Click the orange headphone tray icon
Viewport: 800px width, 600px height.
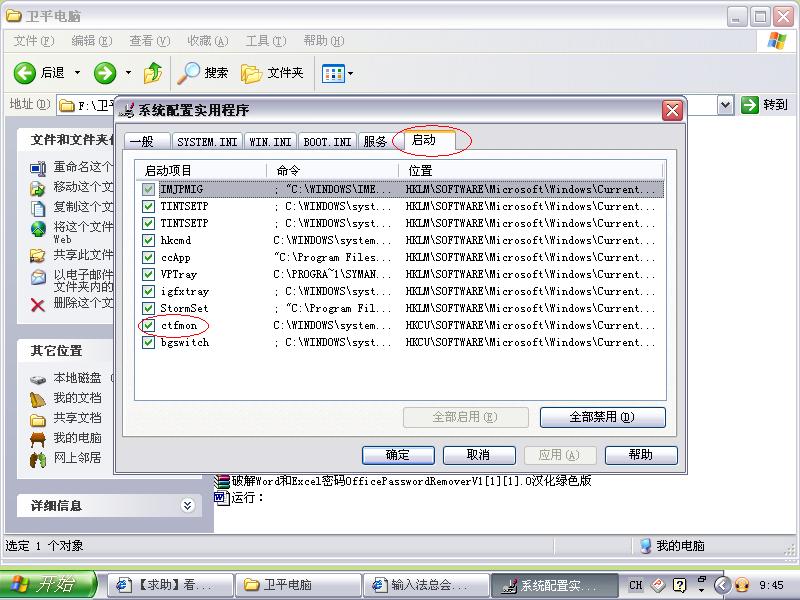click(x=742, y=585)
